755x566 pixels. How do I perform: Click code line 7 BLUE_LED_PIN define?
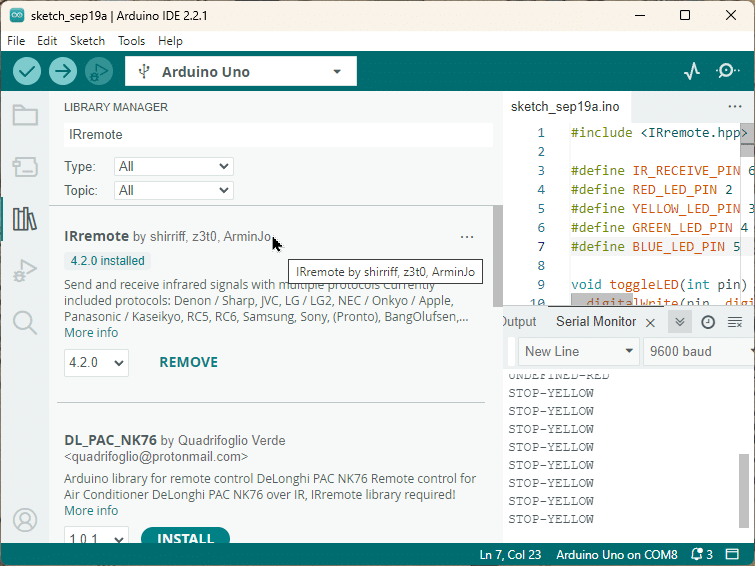pyautogui.click(x=655, y=246)
